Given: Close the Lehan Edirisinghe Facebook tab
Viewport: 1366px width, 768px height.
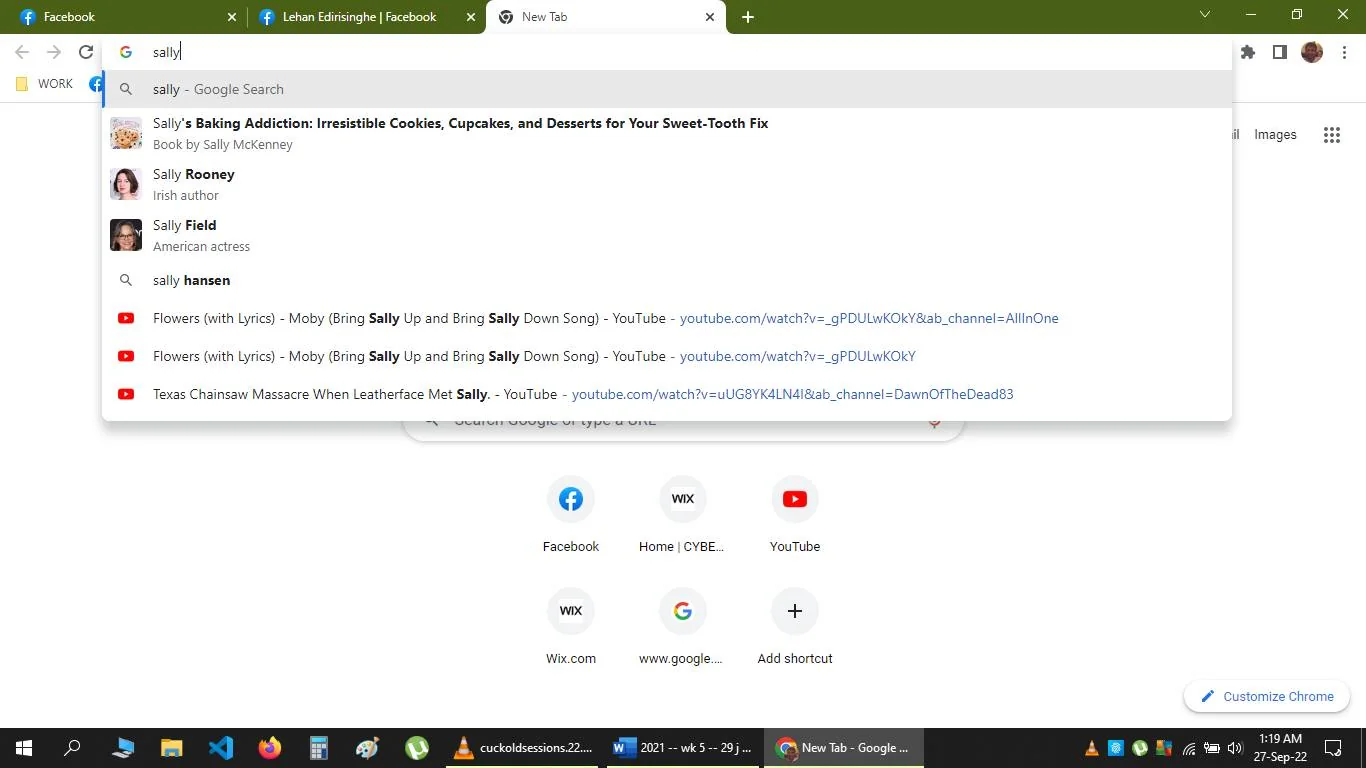Looking at the screenshot, I should pos(471,17).
